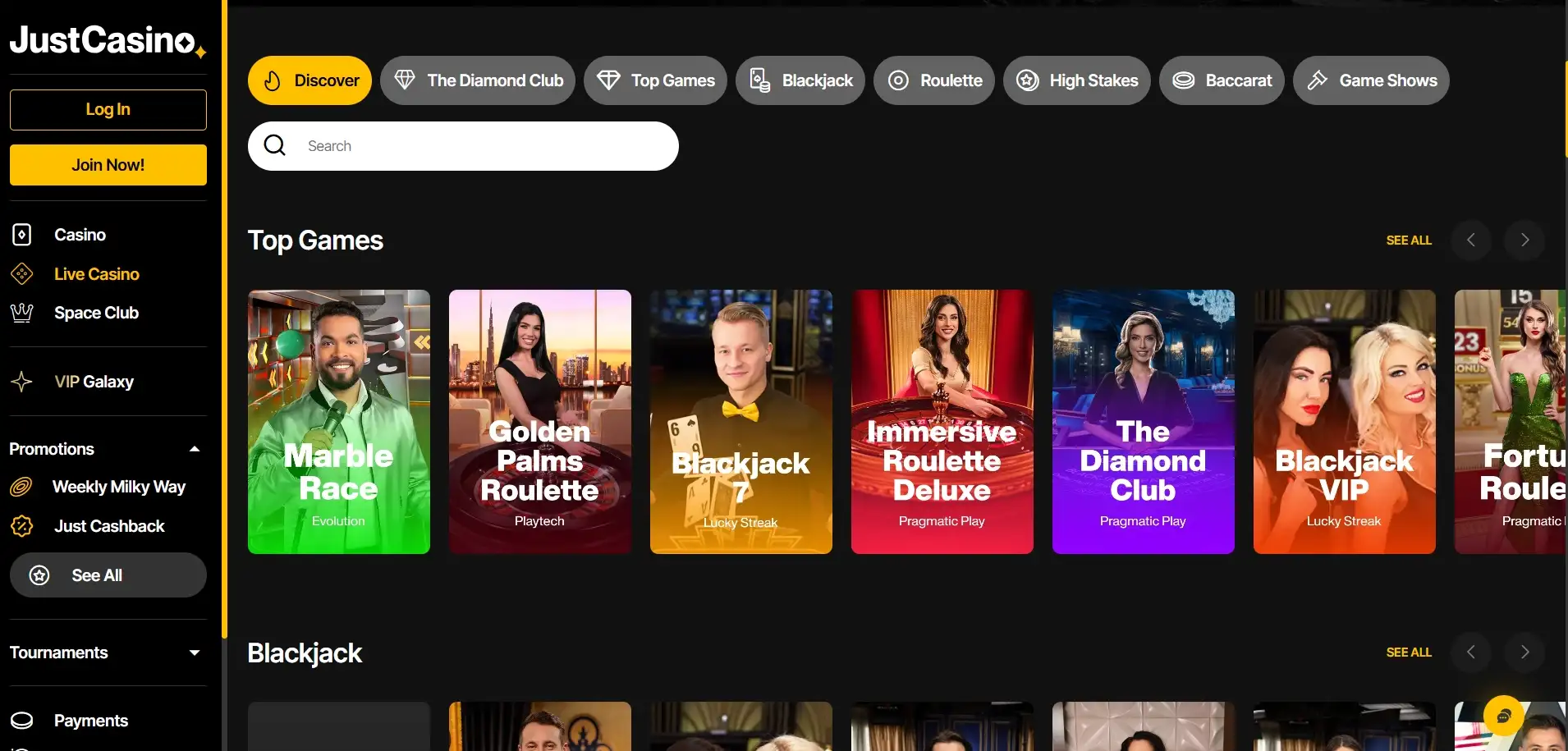Switch to The Diamond Club tab
1568x751 pixels.
[478, 80]
